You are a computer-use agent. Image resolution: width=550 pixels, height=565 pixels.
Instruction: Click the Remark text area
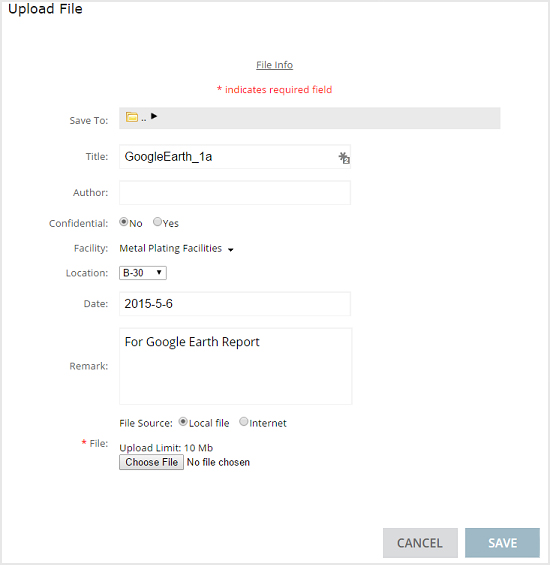(235, 366)
